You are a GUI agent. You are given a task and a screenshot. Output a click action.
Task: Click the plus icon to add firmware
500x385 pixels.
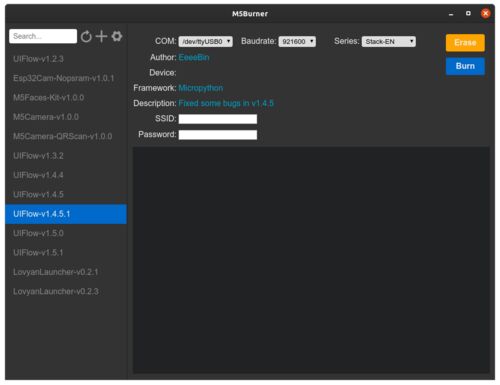[101, 36]
